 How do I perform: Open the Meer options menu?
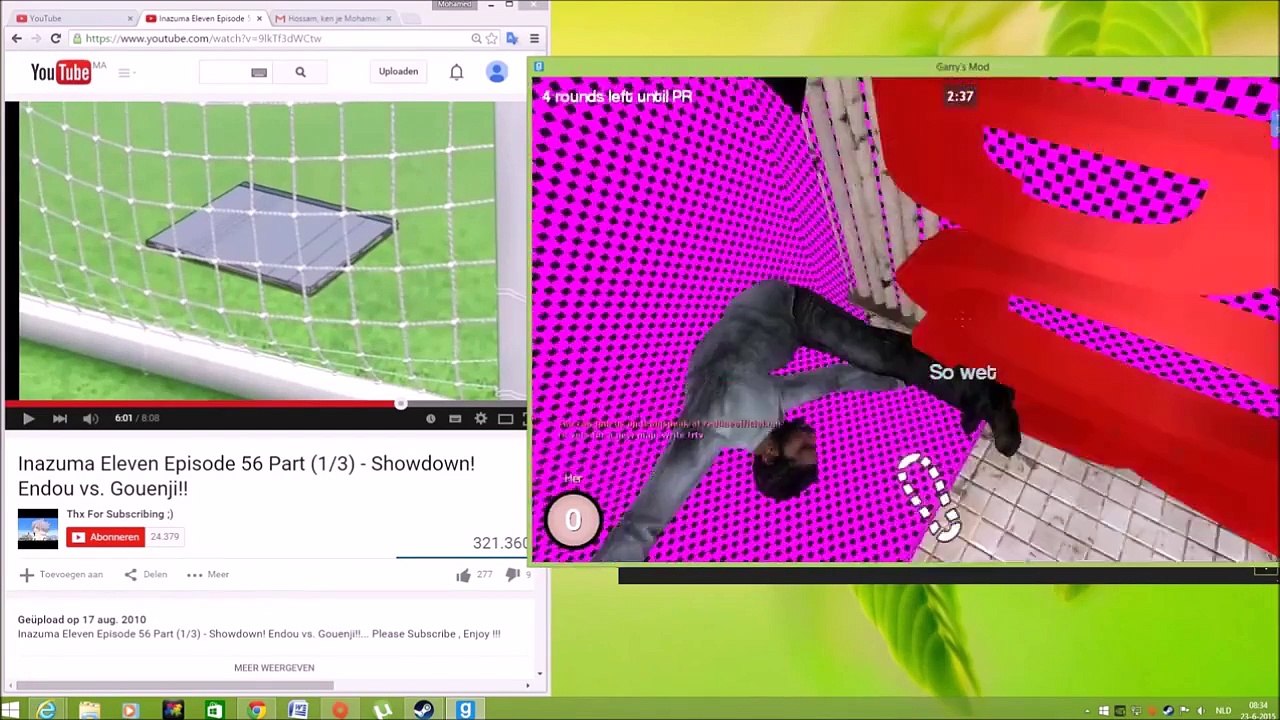pyautogui.click(x=207, y=575)
